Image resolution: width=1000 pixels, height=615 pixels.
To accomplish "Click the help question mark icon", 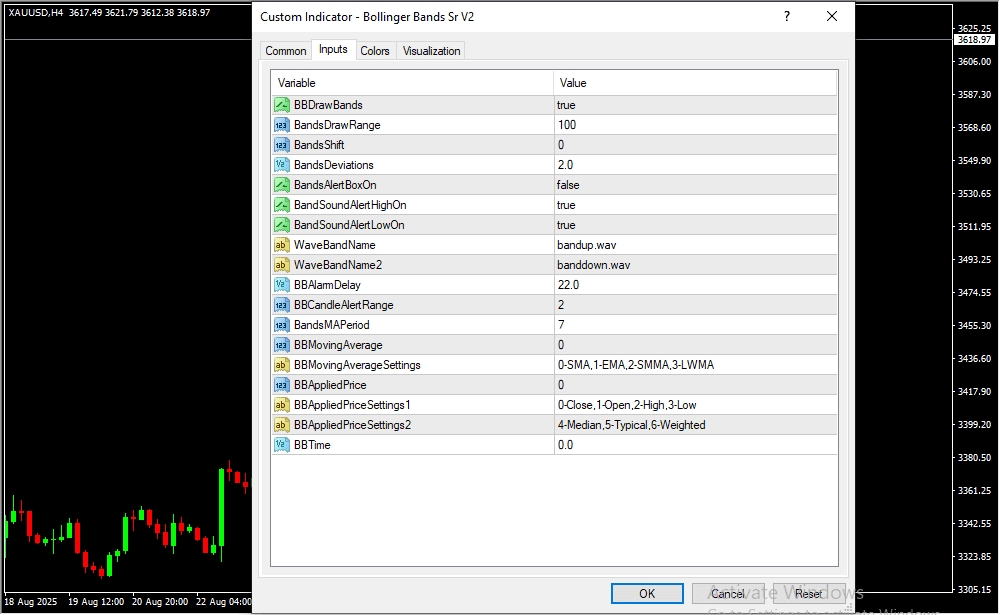I will pyautogui.click(x=787, y=17).
